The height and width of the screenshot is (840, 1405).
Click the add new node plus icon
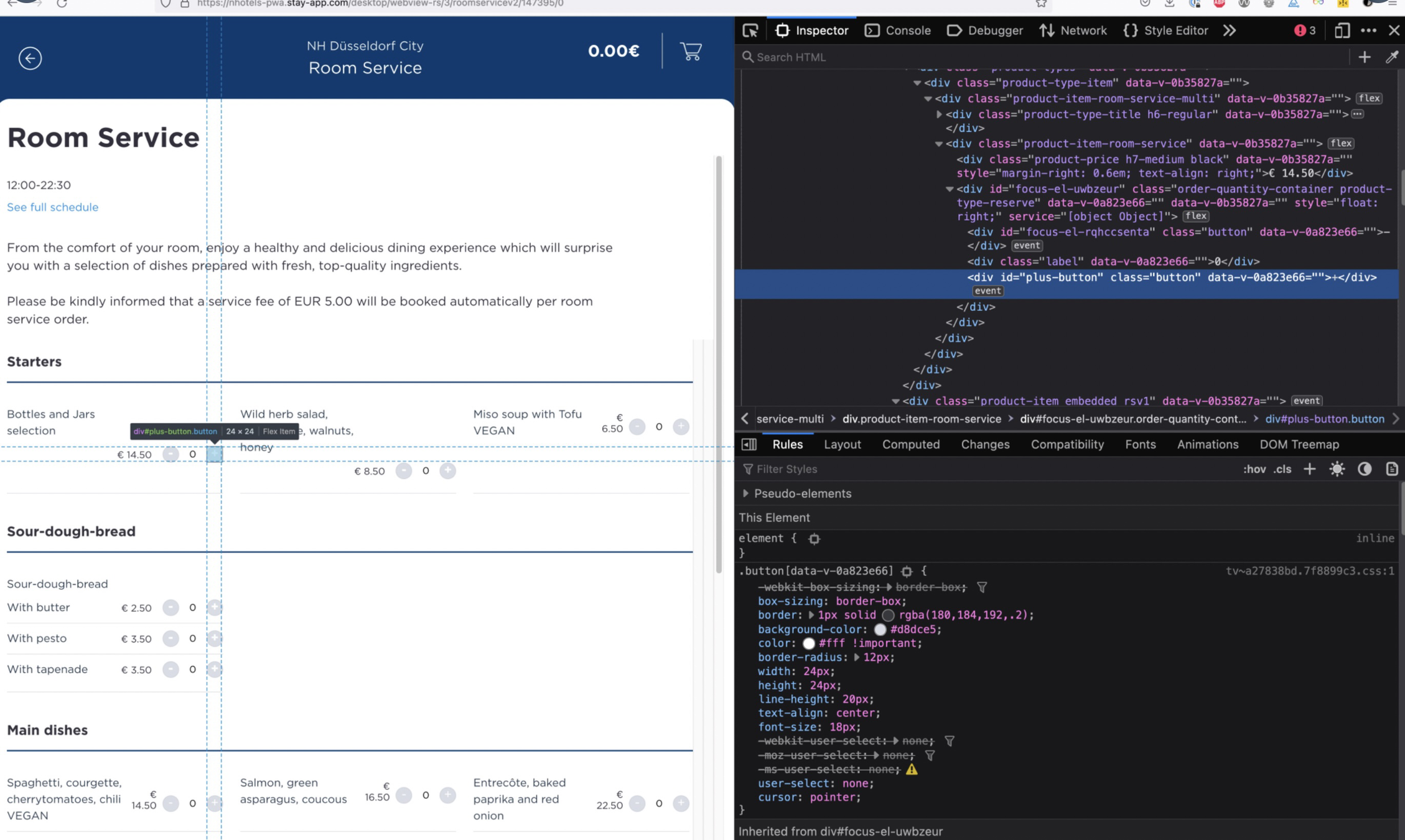[x=1364, y=57]
